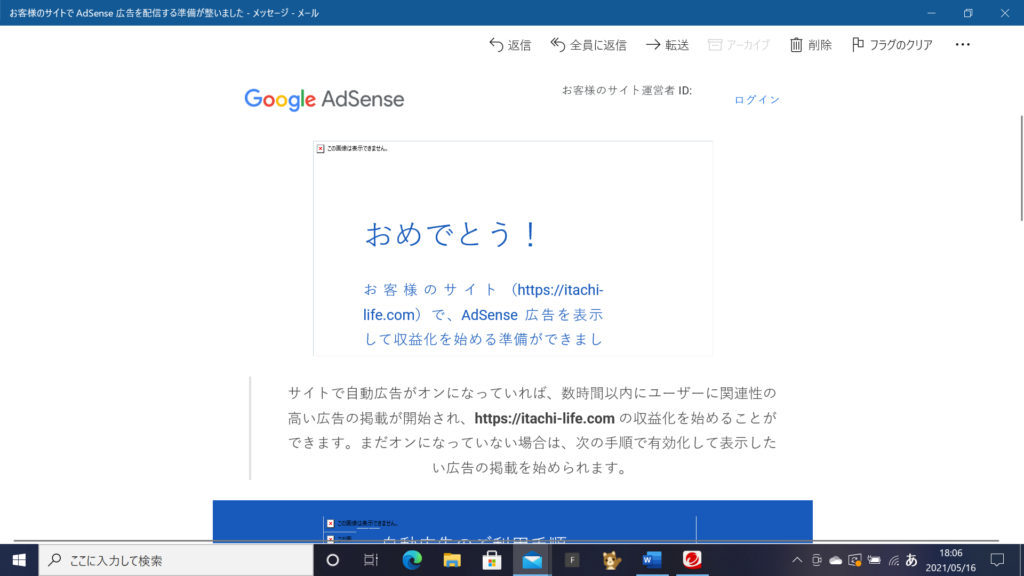Screen dimensions: 1024x576
Task: Open Task View on the taskbar
Action: pyautogui.click(x=371, y=560)
